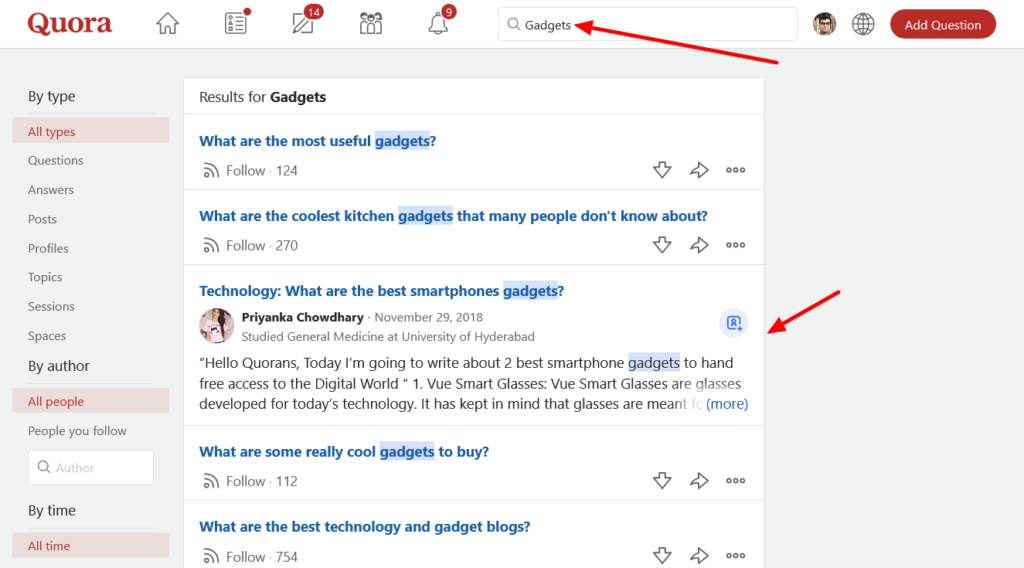Open more options for most useful gadgets

(x=735, y=170)
